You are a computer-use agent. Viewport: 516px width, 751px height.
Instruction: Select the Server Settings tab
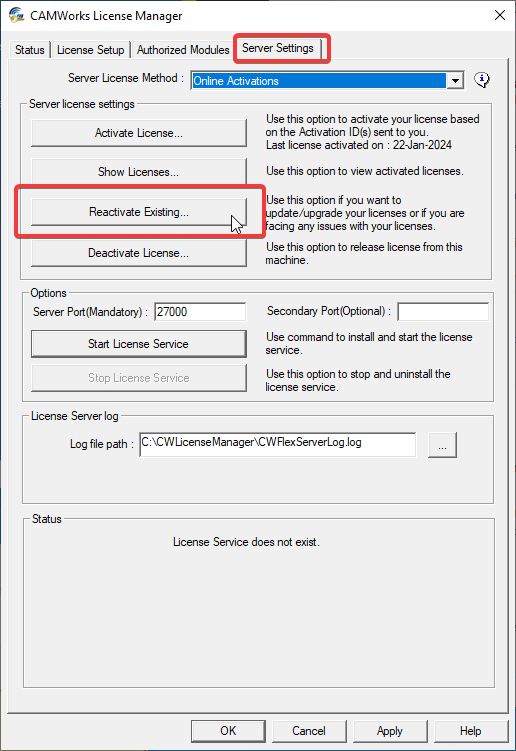[278, 48]
